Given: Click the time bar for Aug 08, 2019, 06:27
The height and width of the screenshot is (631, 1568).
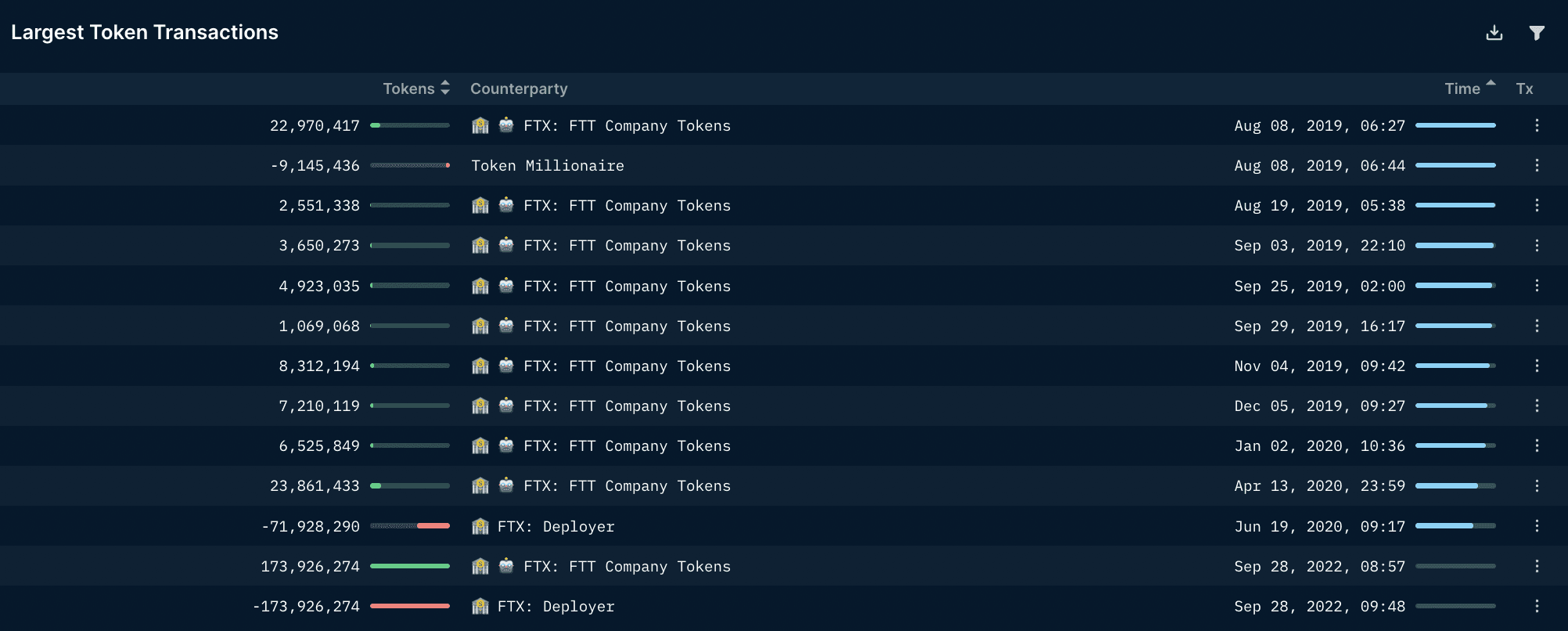Looking at the screenshot, I should tap(1455, 125).
